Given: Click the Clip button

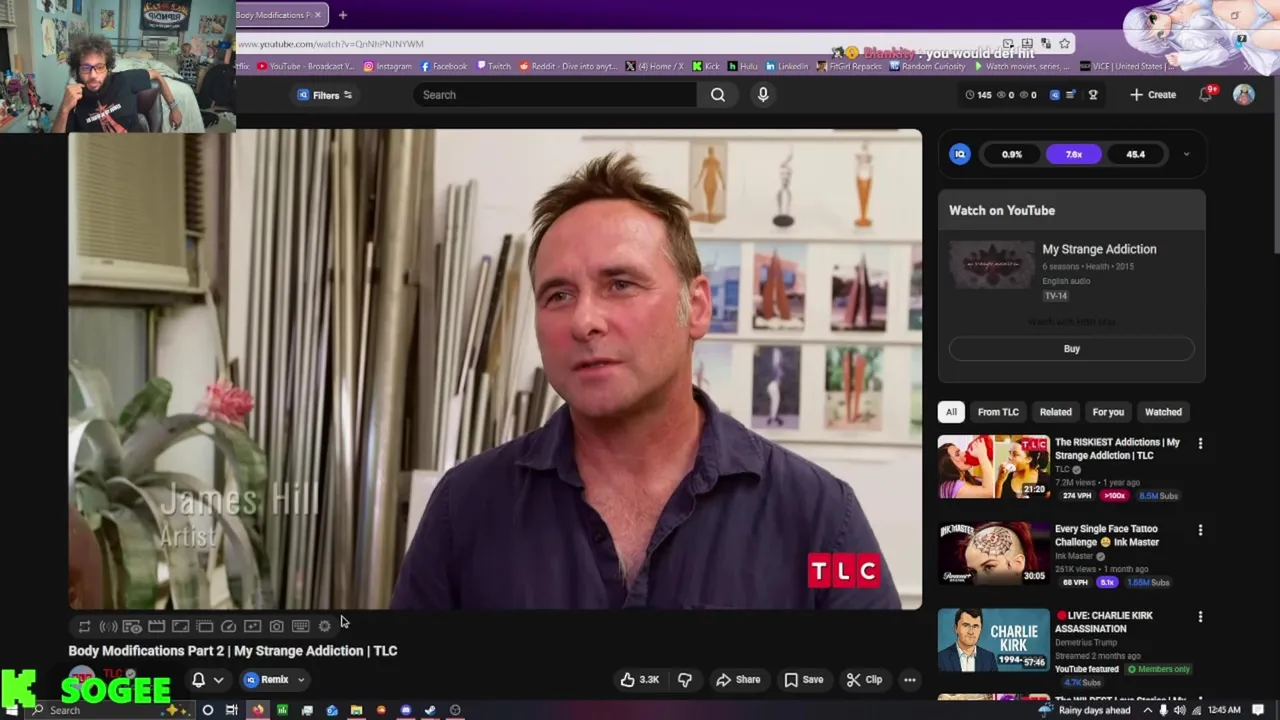Looking at the screenshot, I should 864,680.
